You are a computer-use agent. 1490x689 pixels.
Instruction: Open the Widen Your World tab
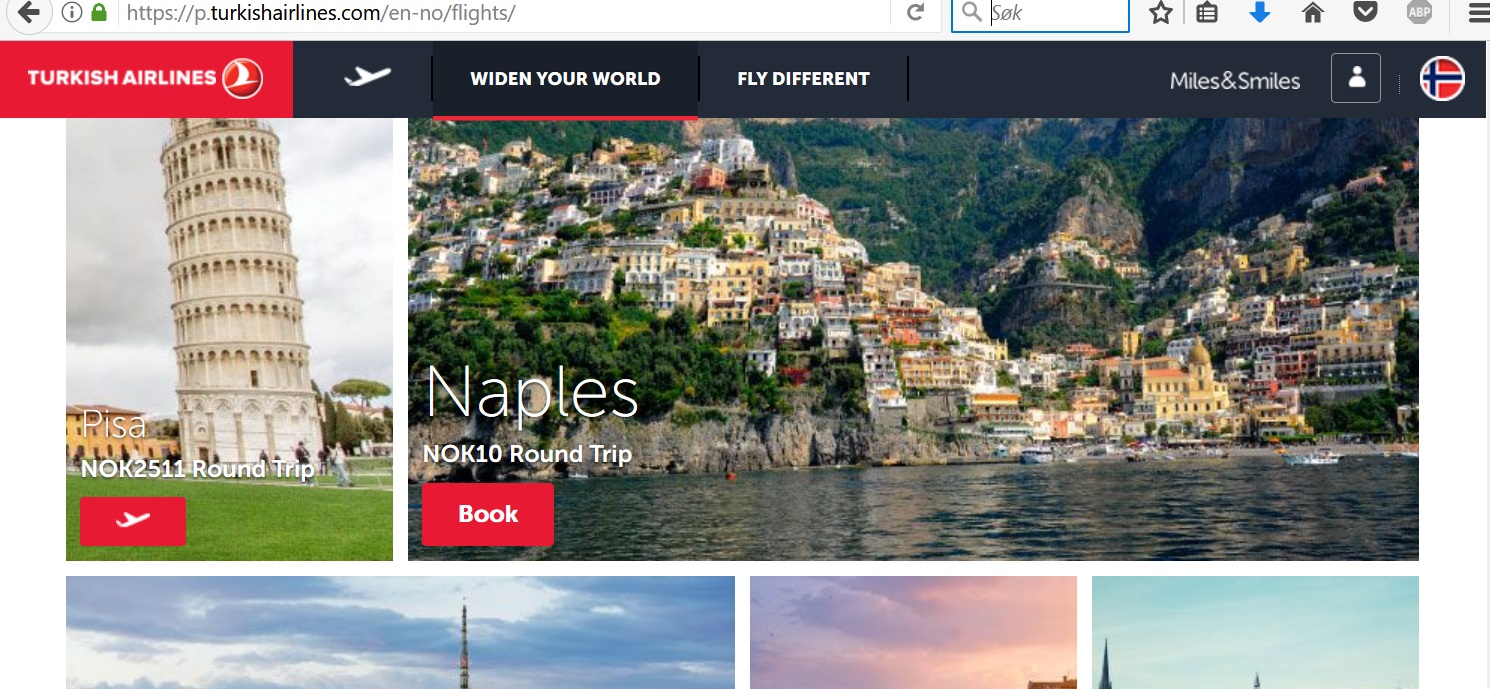[x=565, y=79]
